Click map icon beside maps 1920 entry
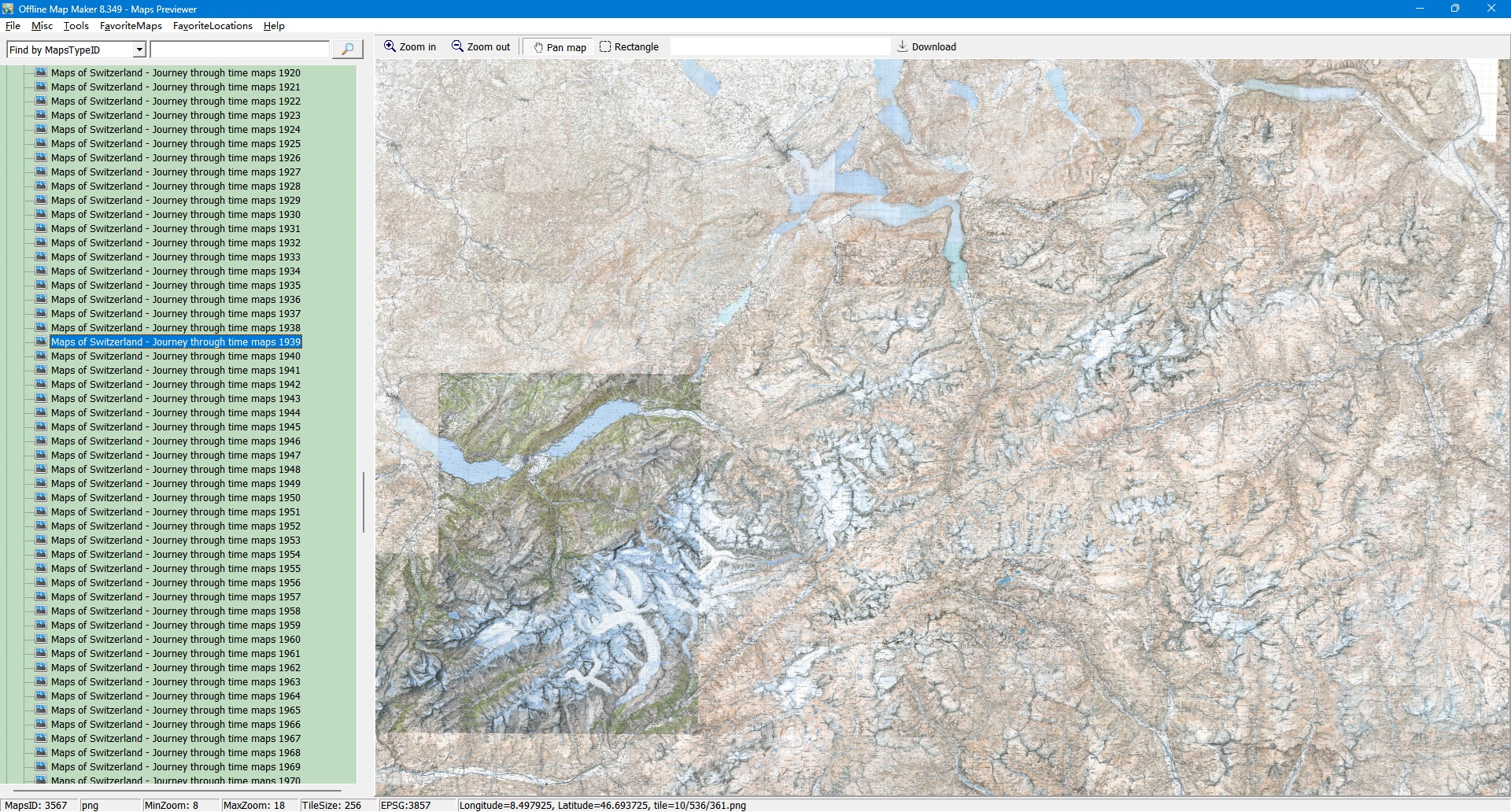The height and width of the screenshot is (812, 1511). tap(41, 72)
